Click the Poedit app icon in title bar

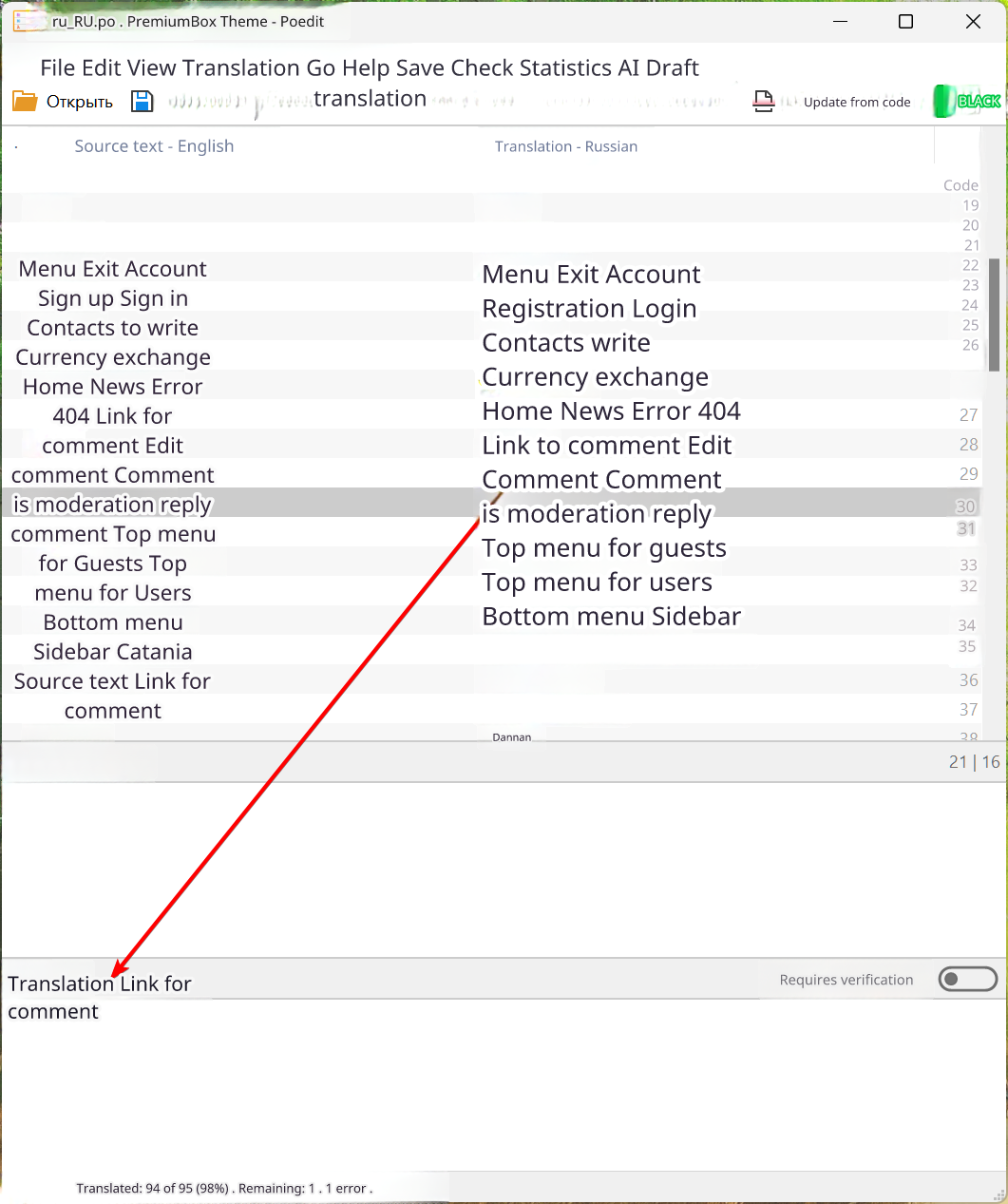click(x=28, y=21)
